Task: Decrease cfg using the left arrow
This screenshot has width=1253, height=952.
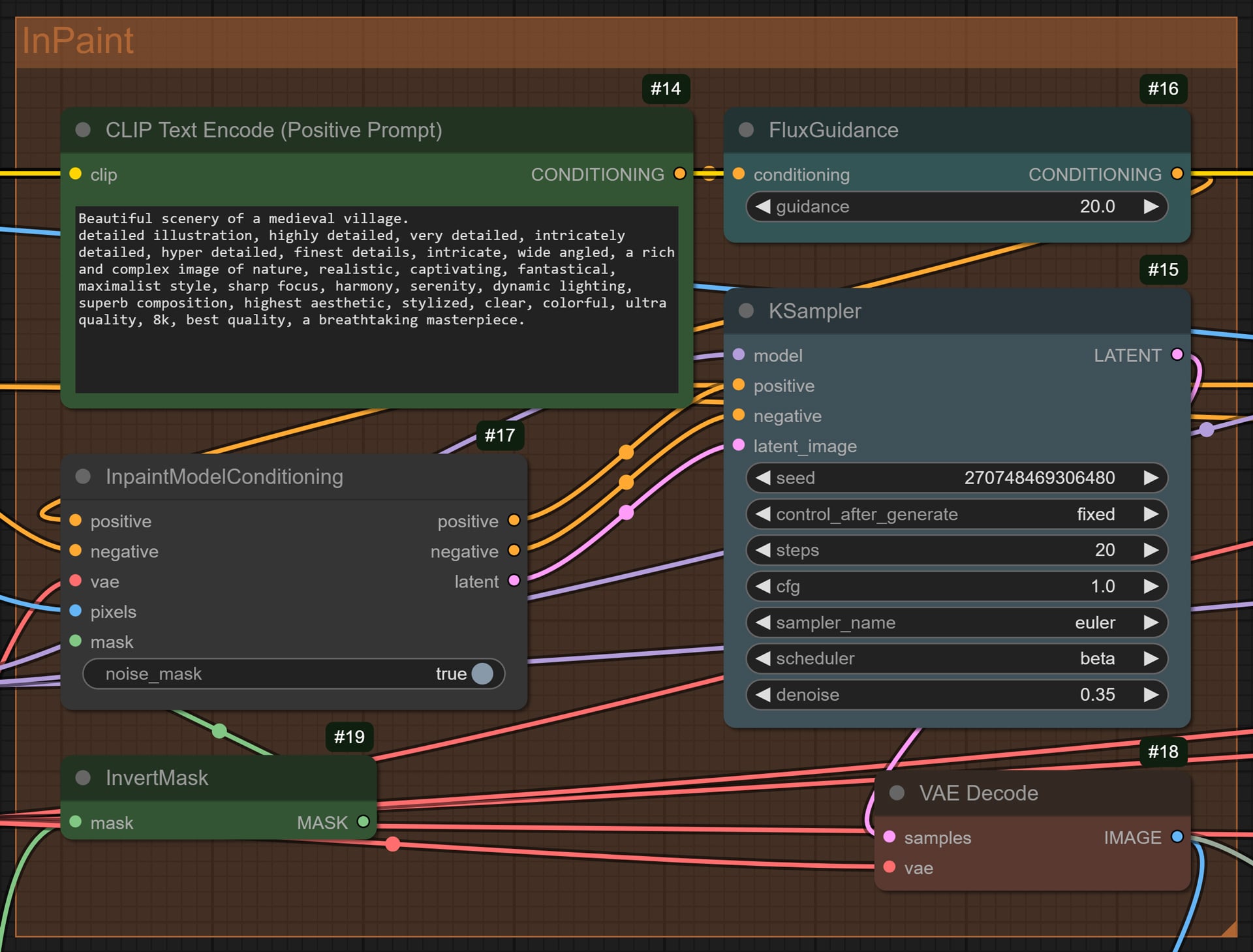Action: point(762,586)
